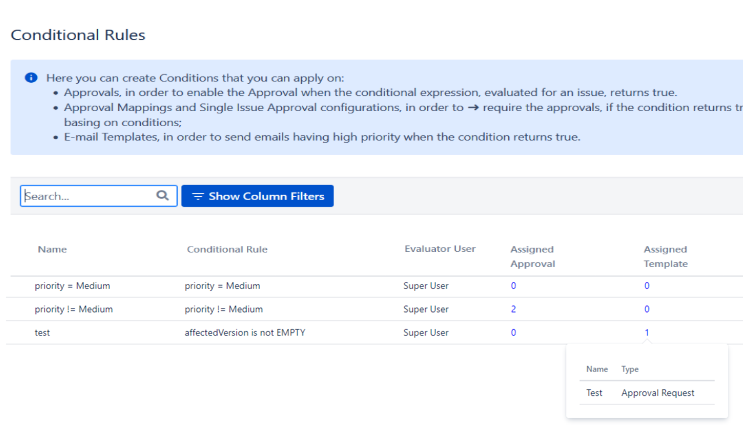Open Assigned Approval count 2 for priority != Medium

coord(513,309)
